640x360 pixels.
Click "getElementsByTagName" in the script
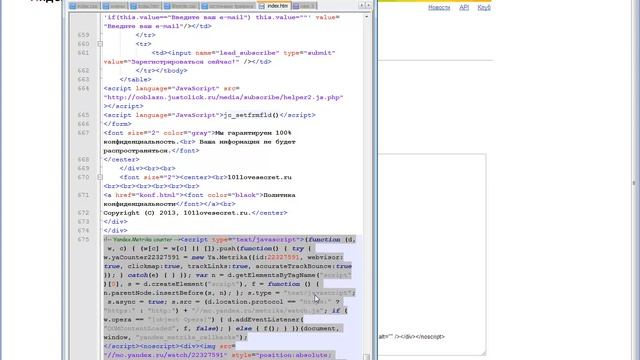275,276
